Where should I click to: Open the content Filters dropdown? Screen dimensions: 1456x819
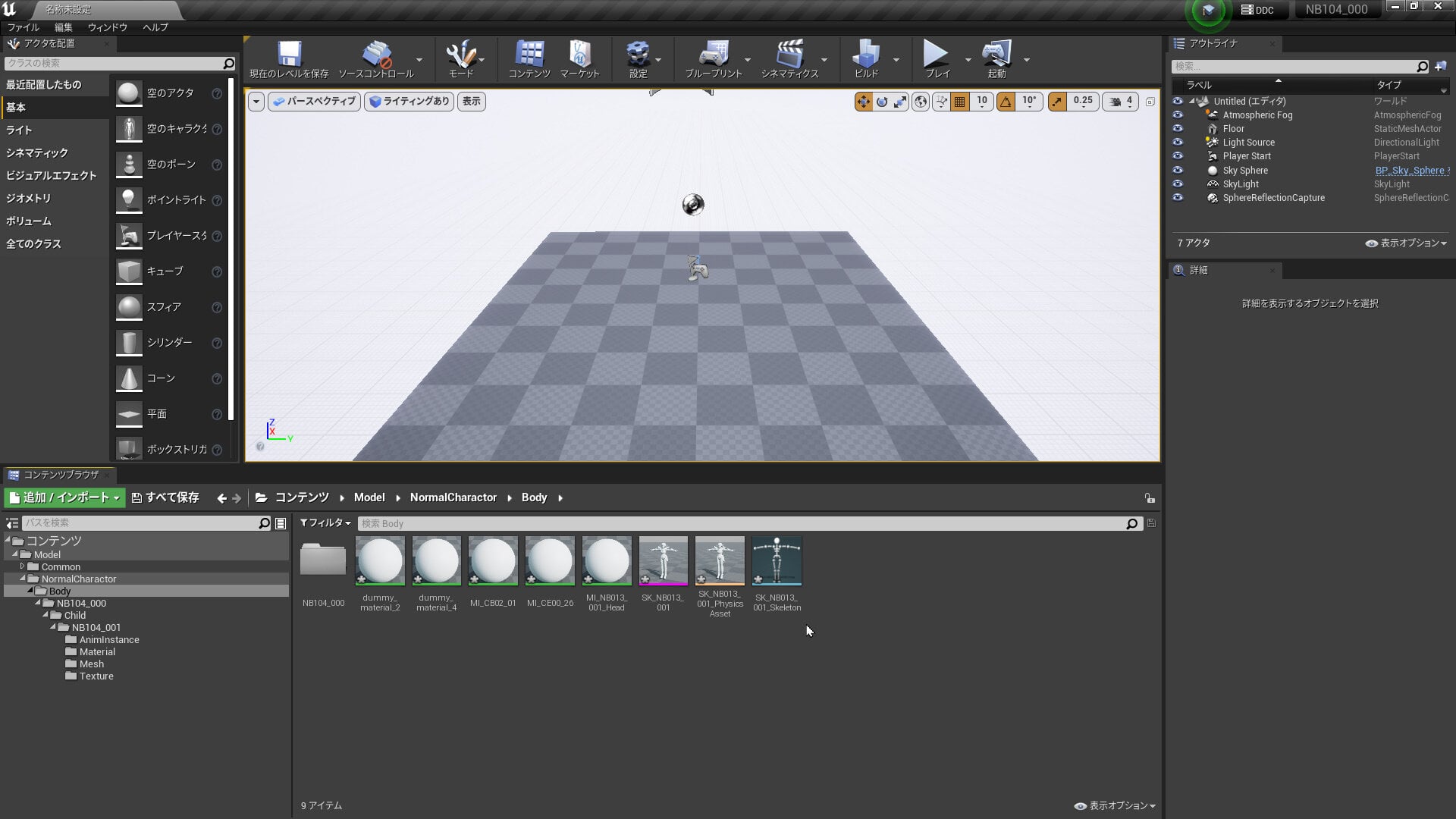[325, 523]
